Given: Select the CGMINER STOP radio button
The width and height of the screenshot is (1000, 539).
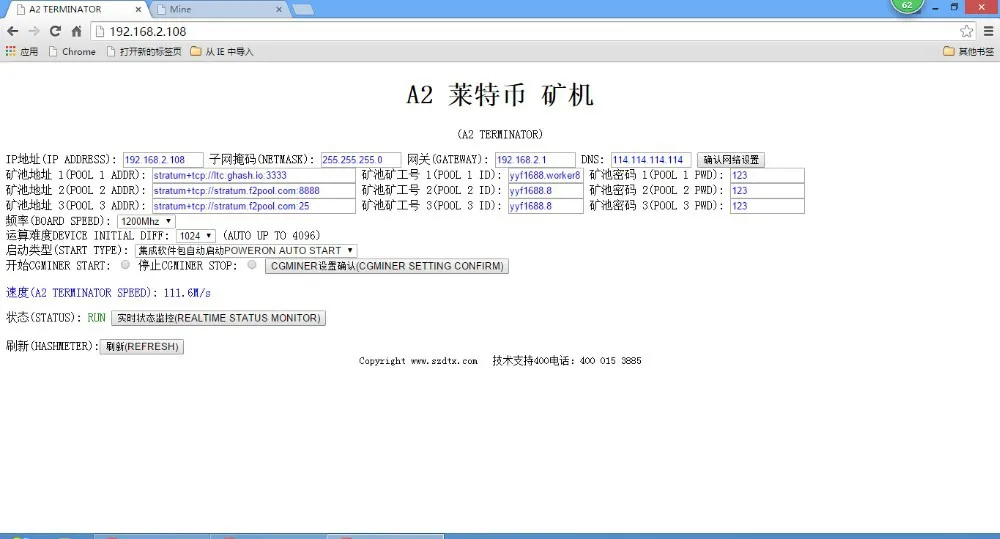Looking at the screenshot, I should (252, 265).
